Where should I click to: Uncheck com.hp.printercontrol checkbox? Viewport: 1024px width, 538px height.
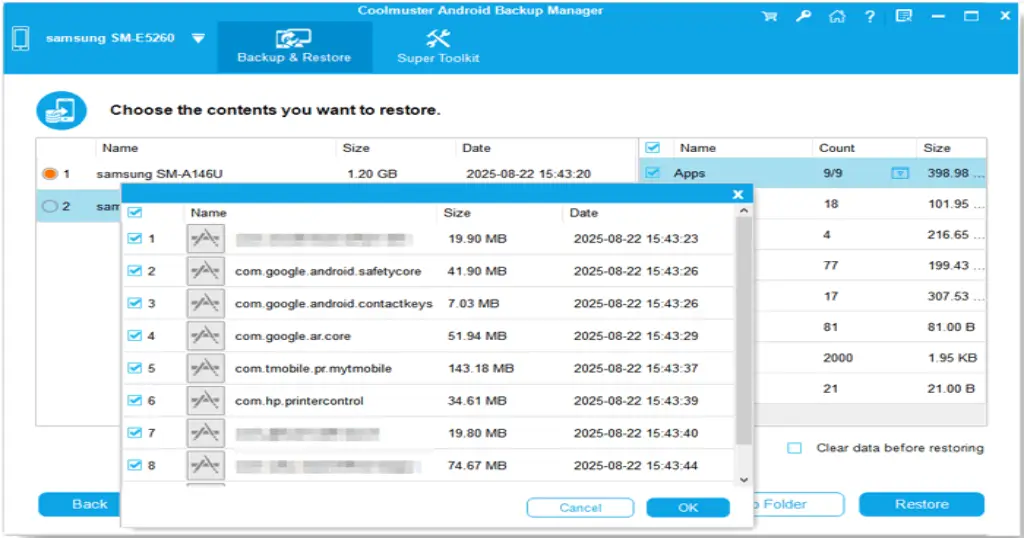coord(135,400)
